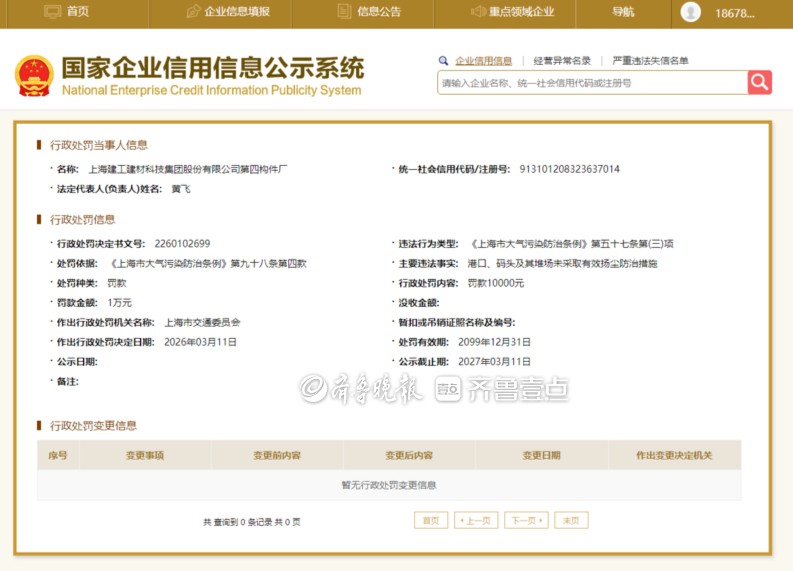Click the 上一页 previous page button
Image resolution: width=793 pixels, height=571 pixels.
pos(476,521)
